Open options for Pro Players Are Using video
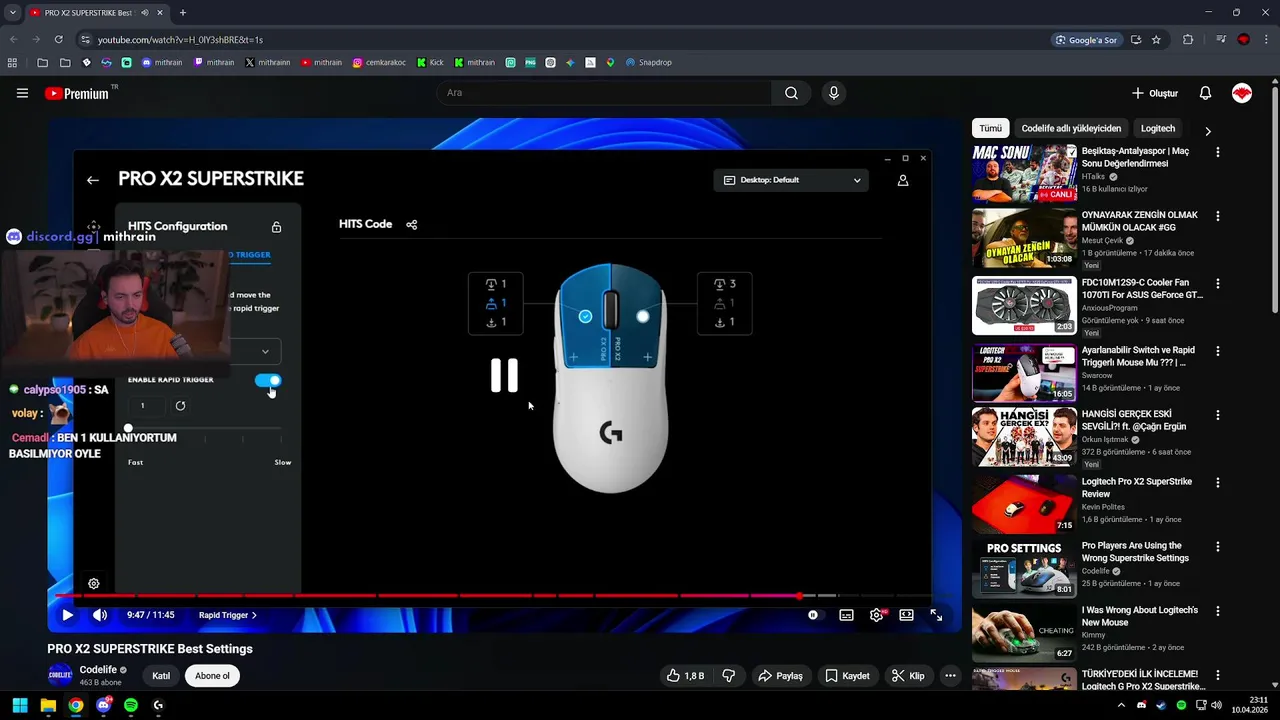Image resolution: width=1280 pixels, height=720 pixels. point(1218,547)
